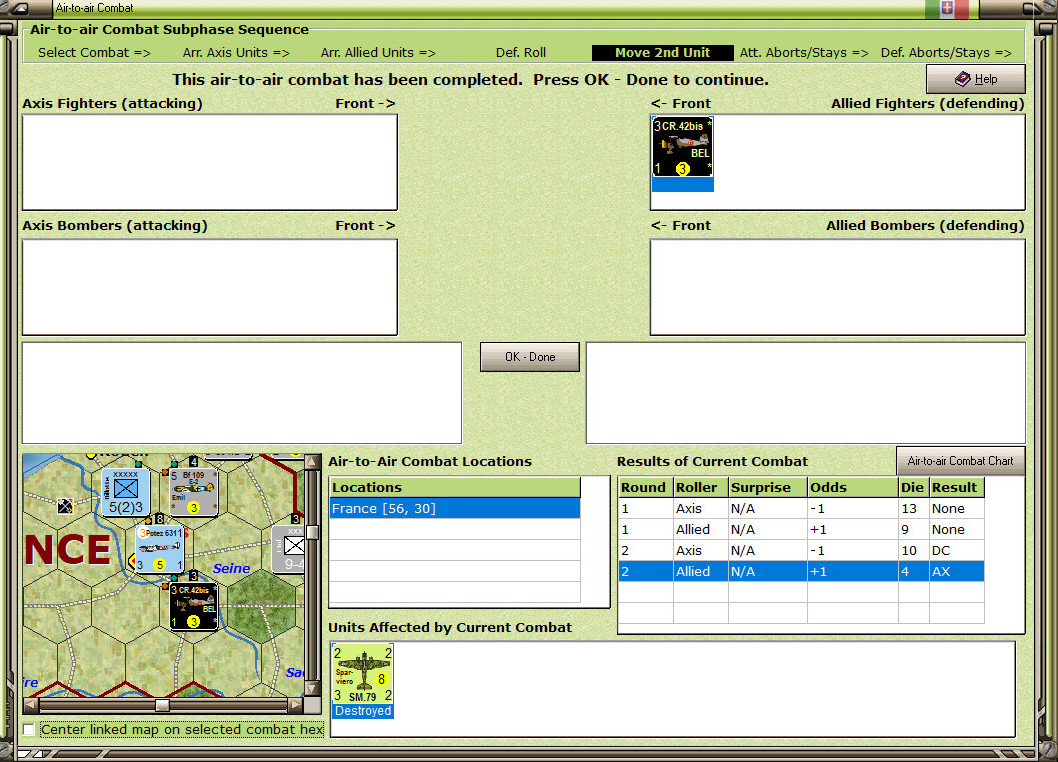The width and height of the screenshot is (1058, 762).
Task: Click the Roller column header
Action: (700, 487)
